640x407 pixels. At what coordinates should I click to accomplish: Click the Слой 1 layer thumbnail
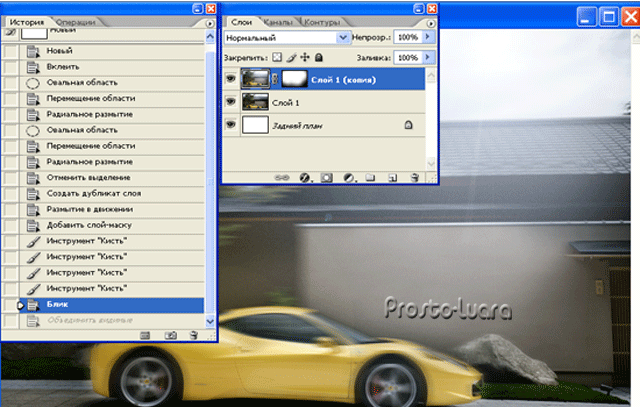click(255, 102)
